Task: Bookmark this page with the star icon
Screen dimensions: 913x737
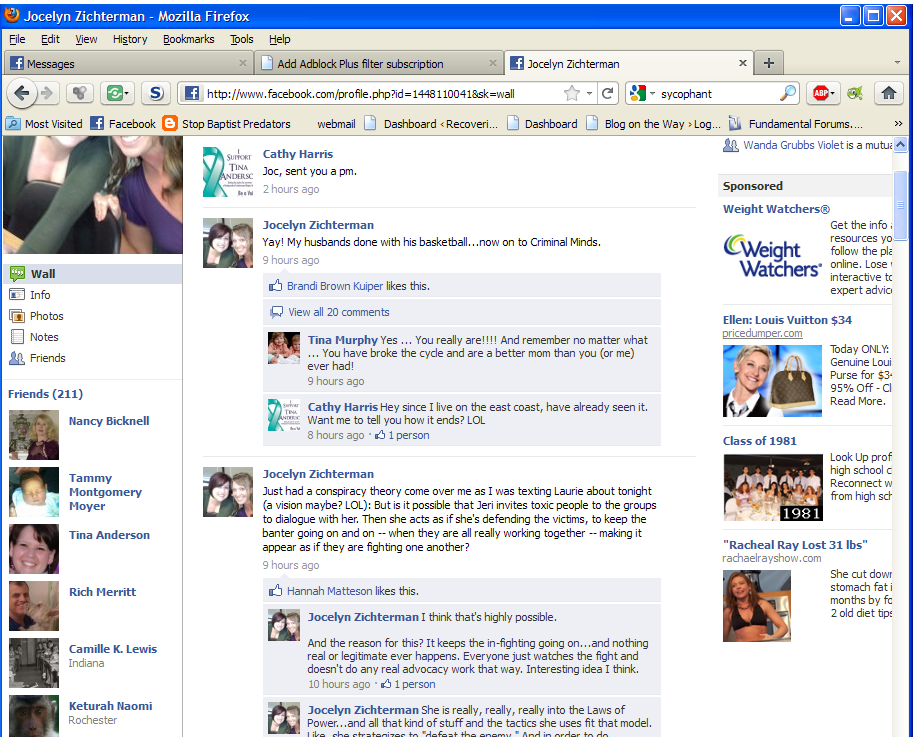Action: click(572, 93)
